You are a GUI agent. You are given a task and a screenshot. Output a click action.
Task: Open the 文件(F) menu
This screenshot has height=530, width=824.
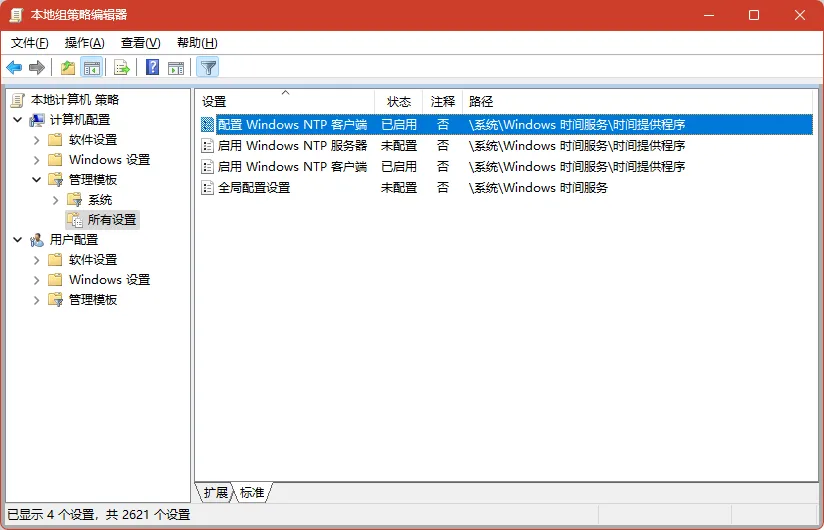point(30,43)
